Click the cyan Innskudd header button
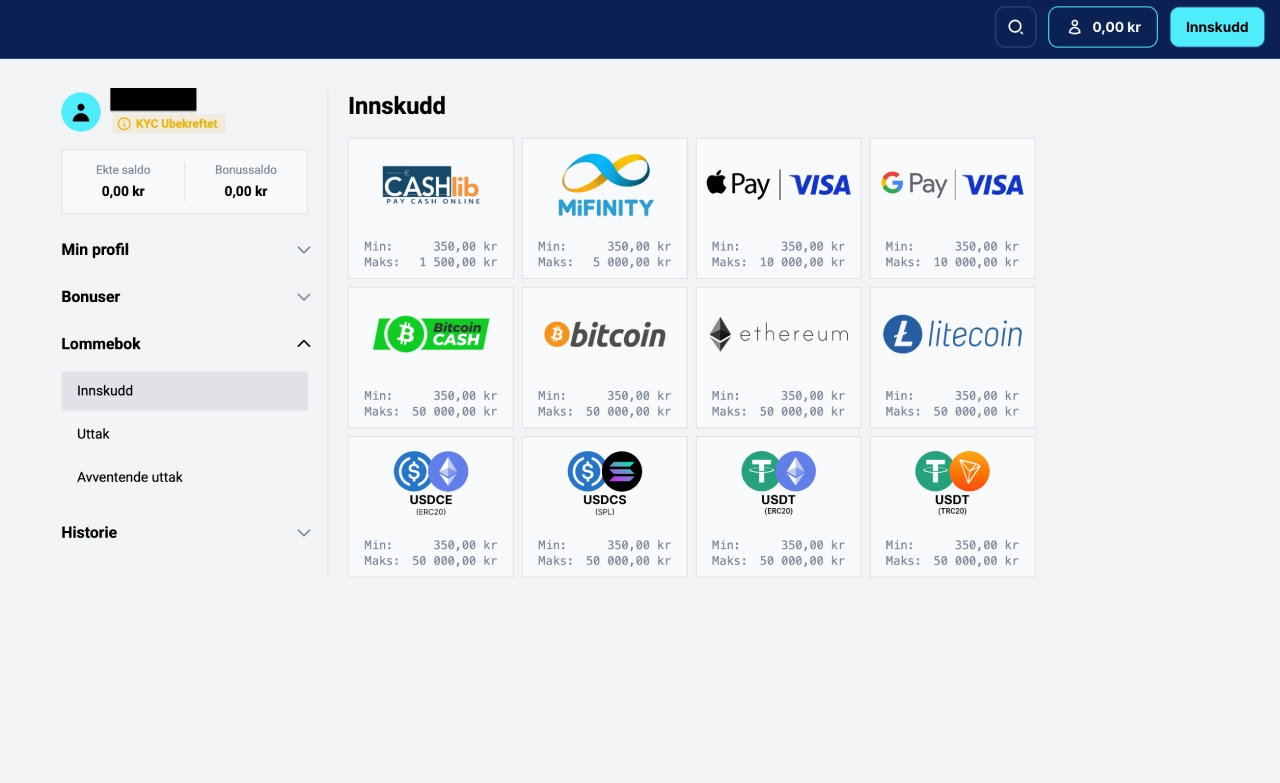Viewport: 1280px width, 783px height. tap(1217, 27)
